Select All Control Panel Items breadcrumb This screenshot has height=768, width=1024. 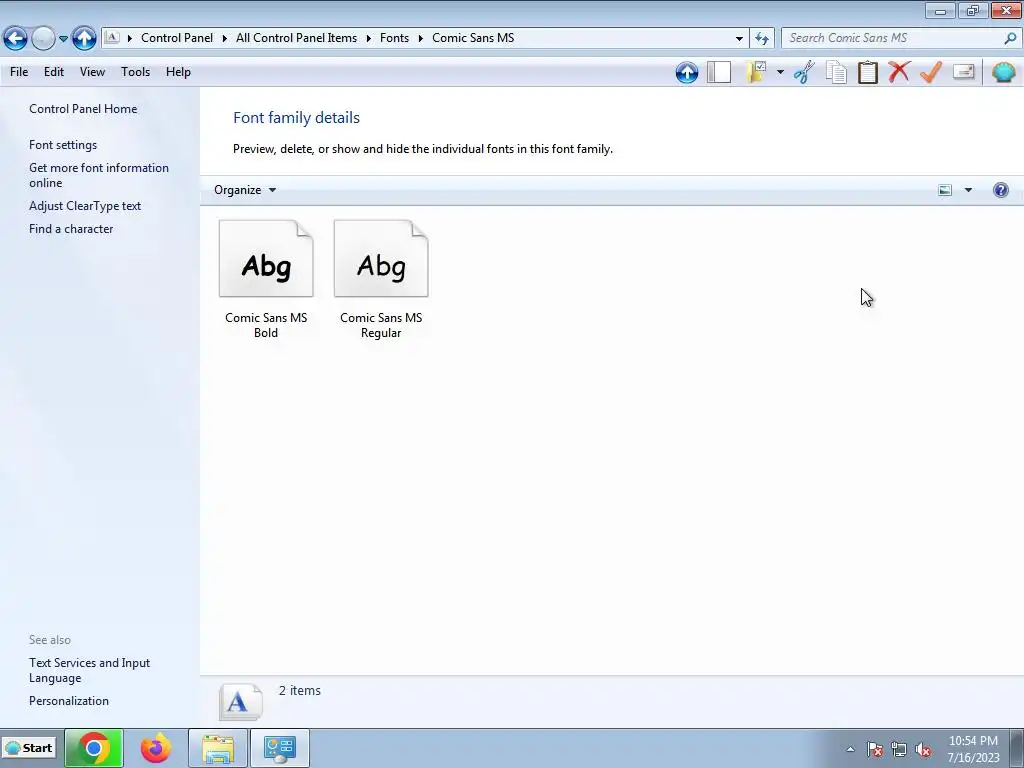point(296,38)
